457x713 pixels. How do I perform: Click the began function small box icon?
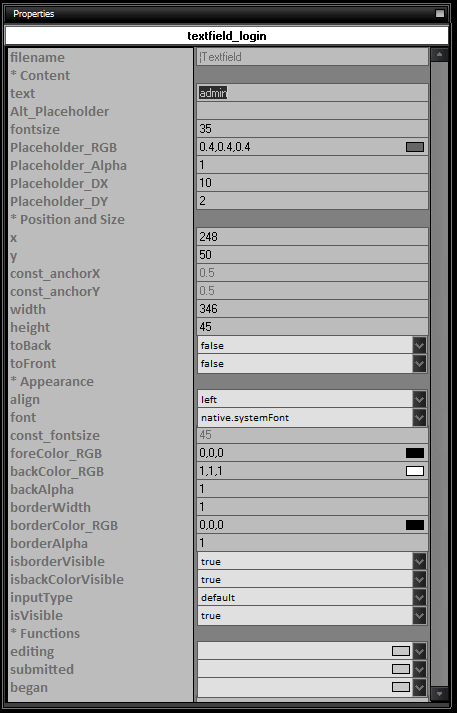401,687
